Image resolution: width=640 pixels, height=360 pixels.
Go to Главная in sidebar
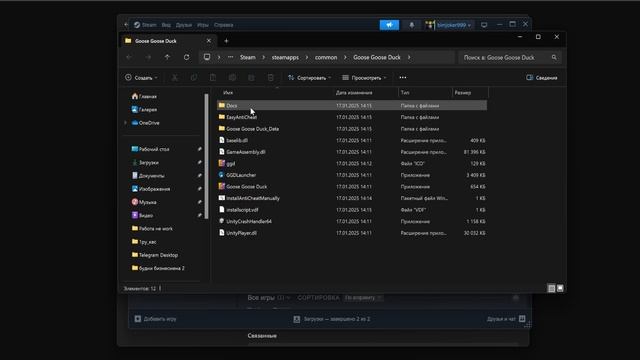144,96
